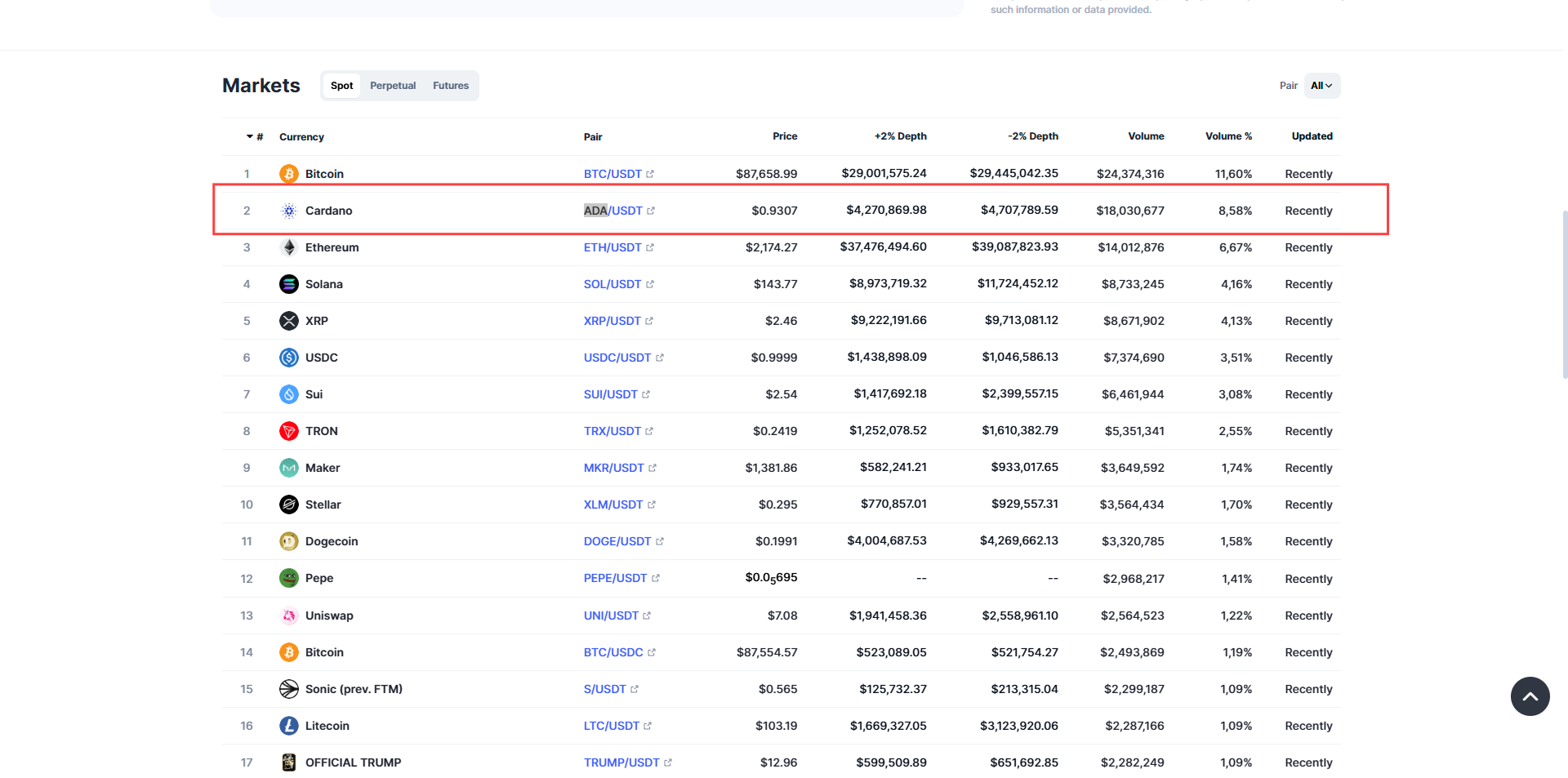Open the PEPE/USDT pair link

click(x=616, y=578)
